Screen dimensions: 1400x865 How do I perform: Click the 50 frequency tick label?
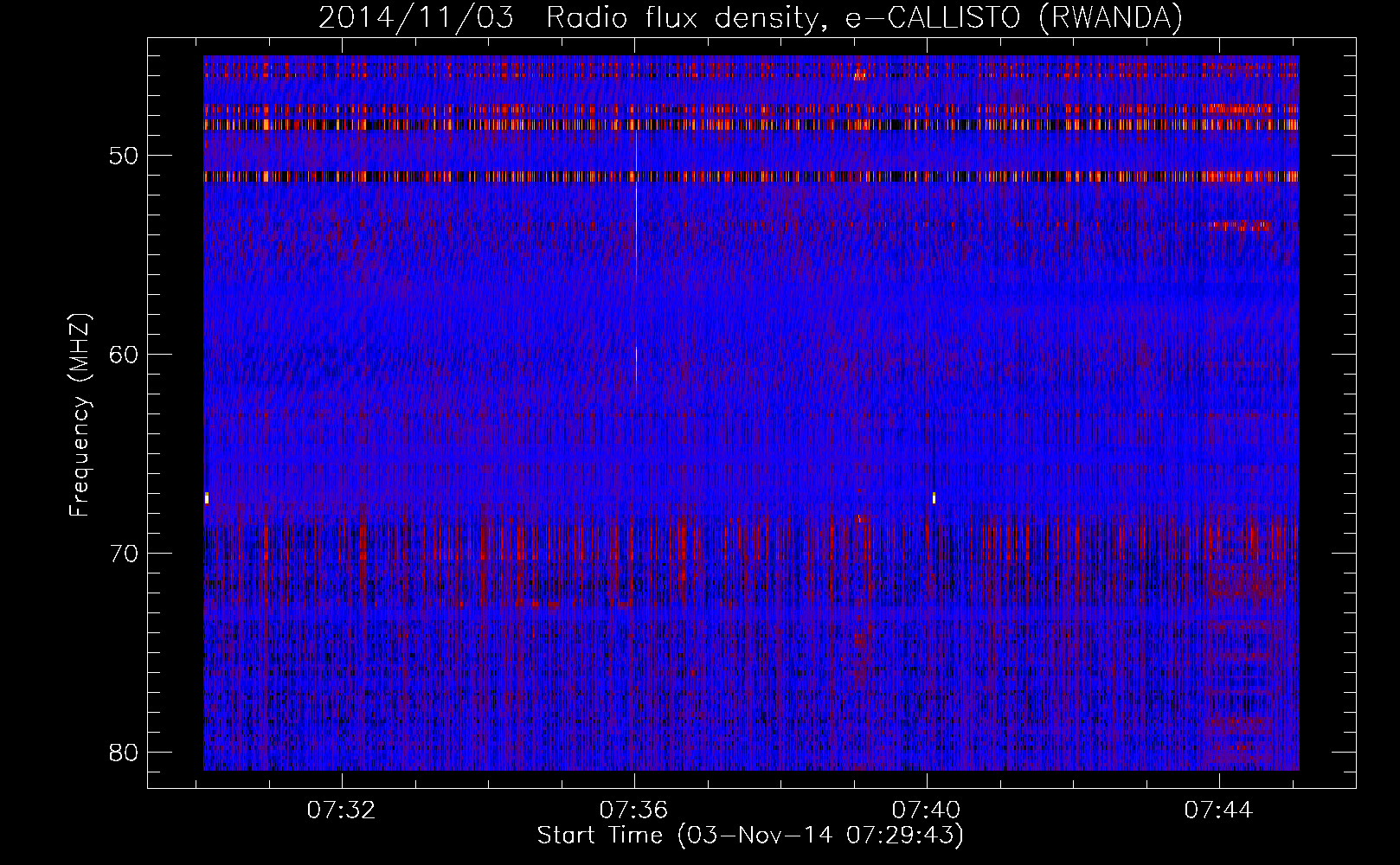point(125,157)
